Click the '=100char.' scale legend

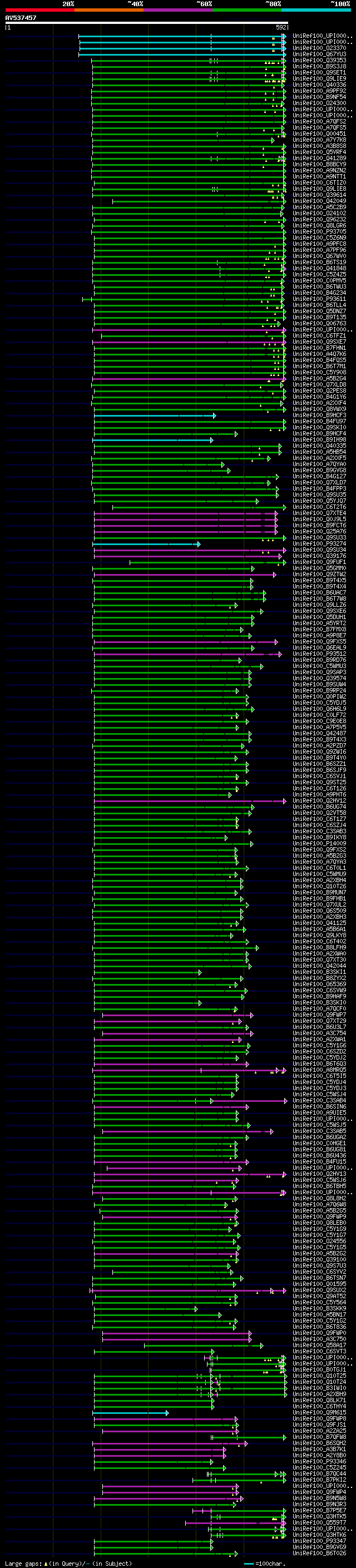(x=264, y=1563)
